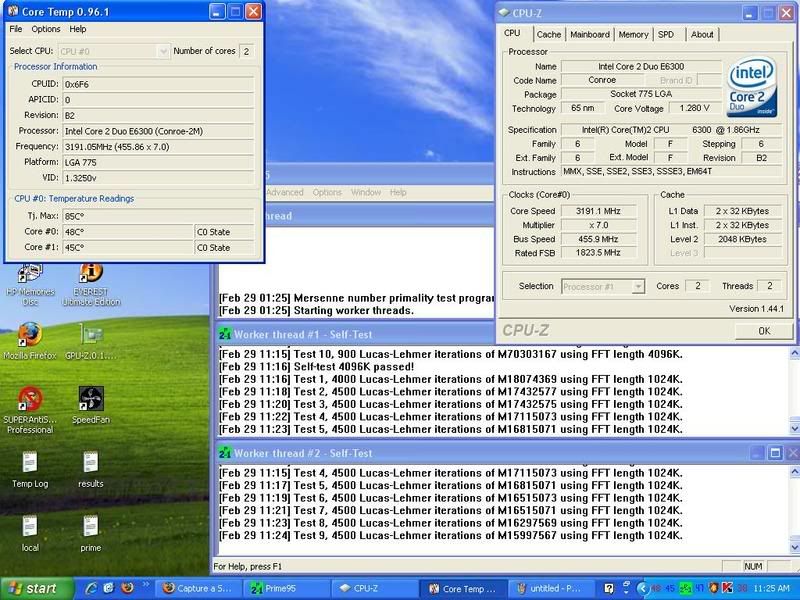Open Help menu in Core Temp
The height and width of the screenshot is (600, 800).
78,29
